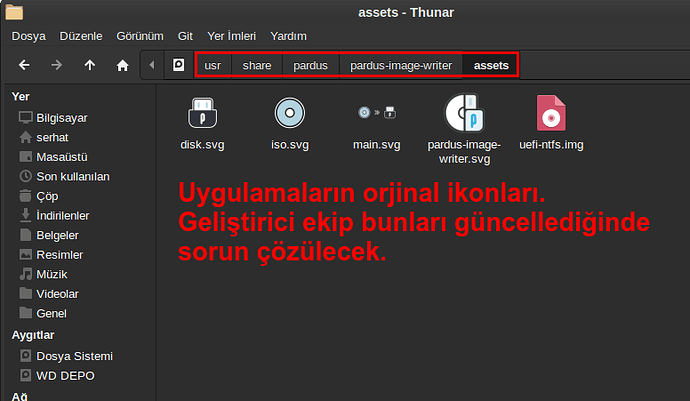The width and height of the screenshot is (690, 401).
Task: Click the Müzik label in sidebar
Action: [x=52, y=274]
